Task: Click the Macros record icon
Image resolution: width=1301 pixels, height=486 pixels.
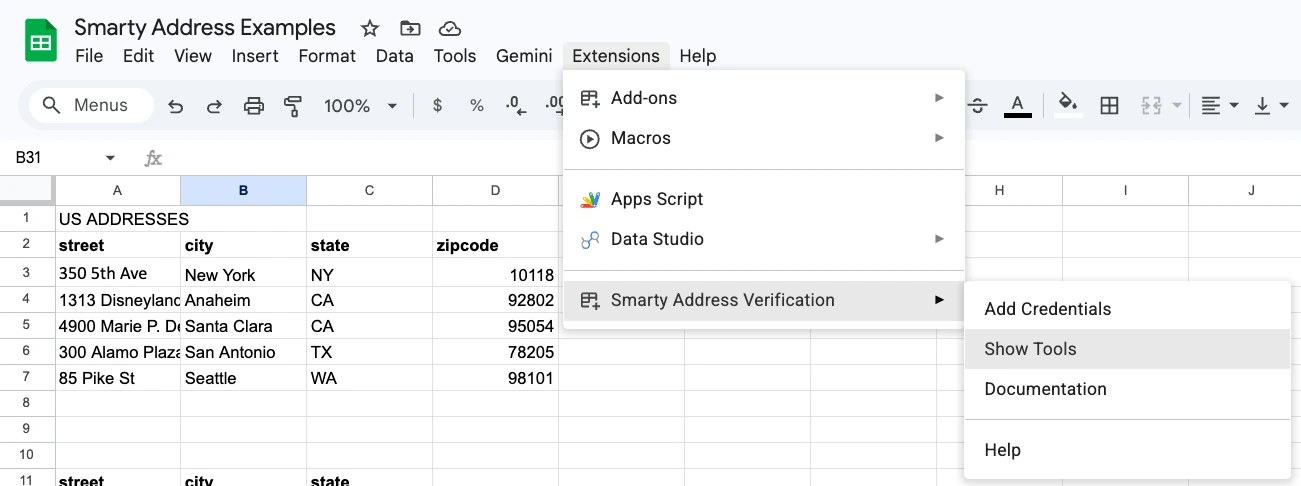Action: pyautogui.click(x=590, y=138)
